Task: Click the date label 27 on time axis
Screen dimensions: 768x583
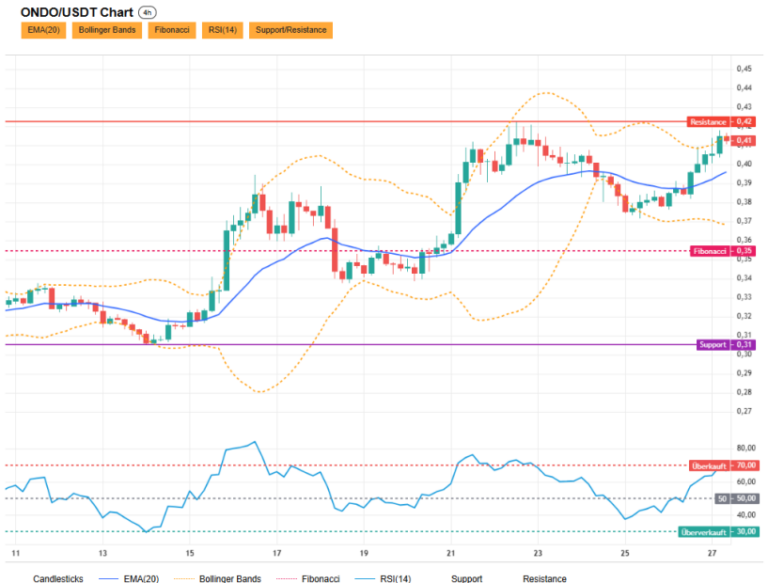Action: [x=712, y=553]
